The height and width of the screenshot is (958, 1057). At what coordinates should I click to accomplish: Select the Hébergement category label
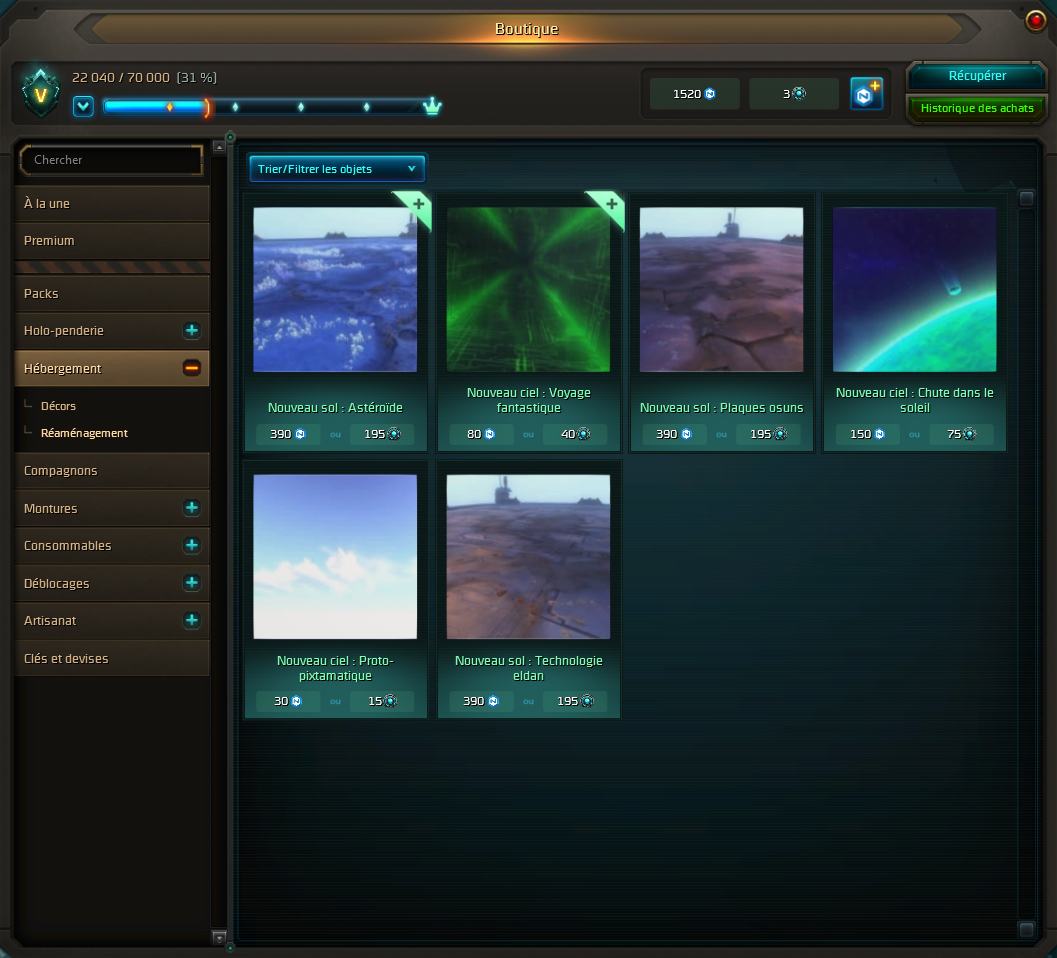(x=62, y=369)
